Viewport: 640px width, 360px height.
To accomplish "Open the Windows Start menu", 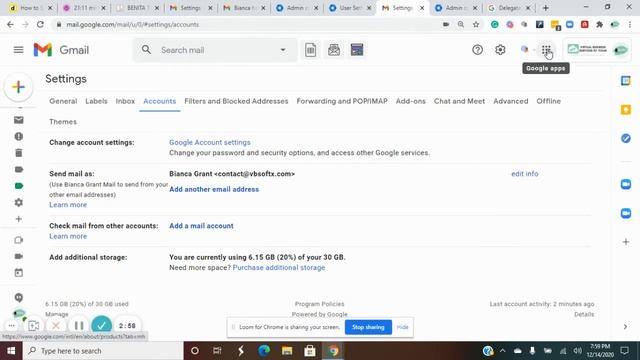I will tap(11, 351).
